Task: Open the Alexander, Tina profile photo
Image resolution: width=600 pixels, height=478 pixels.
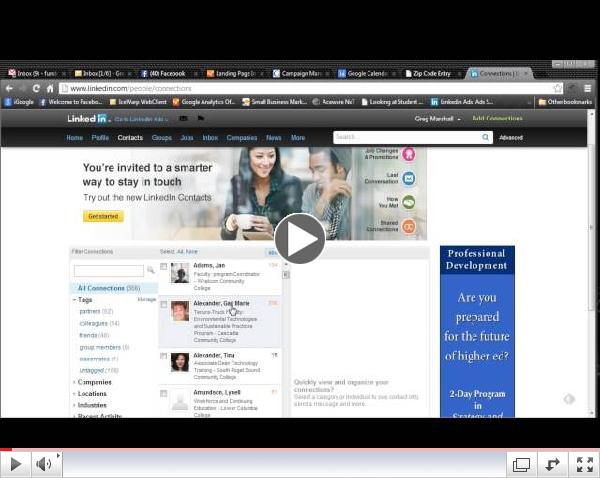Action: [180, 362]
